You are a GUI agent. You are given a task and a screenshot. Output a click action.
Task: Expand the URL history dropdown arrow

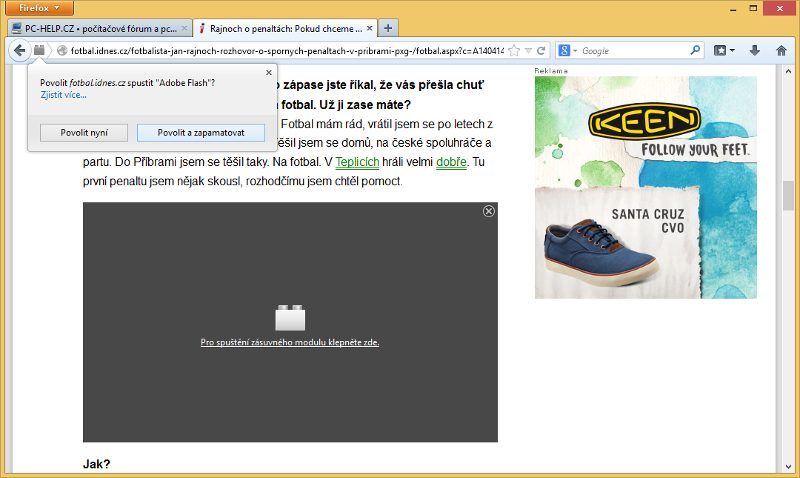(x=527, y=50)
